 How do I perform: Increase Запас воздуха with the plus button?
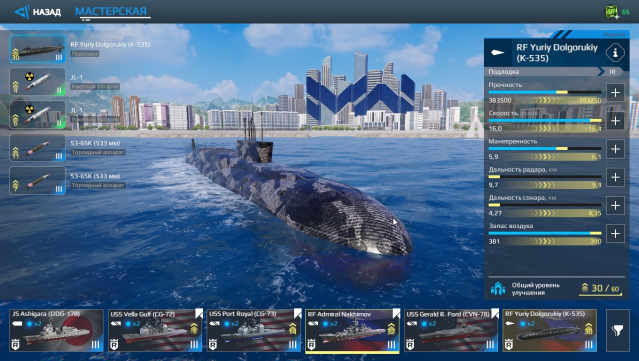pos(615,233)
